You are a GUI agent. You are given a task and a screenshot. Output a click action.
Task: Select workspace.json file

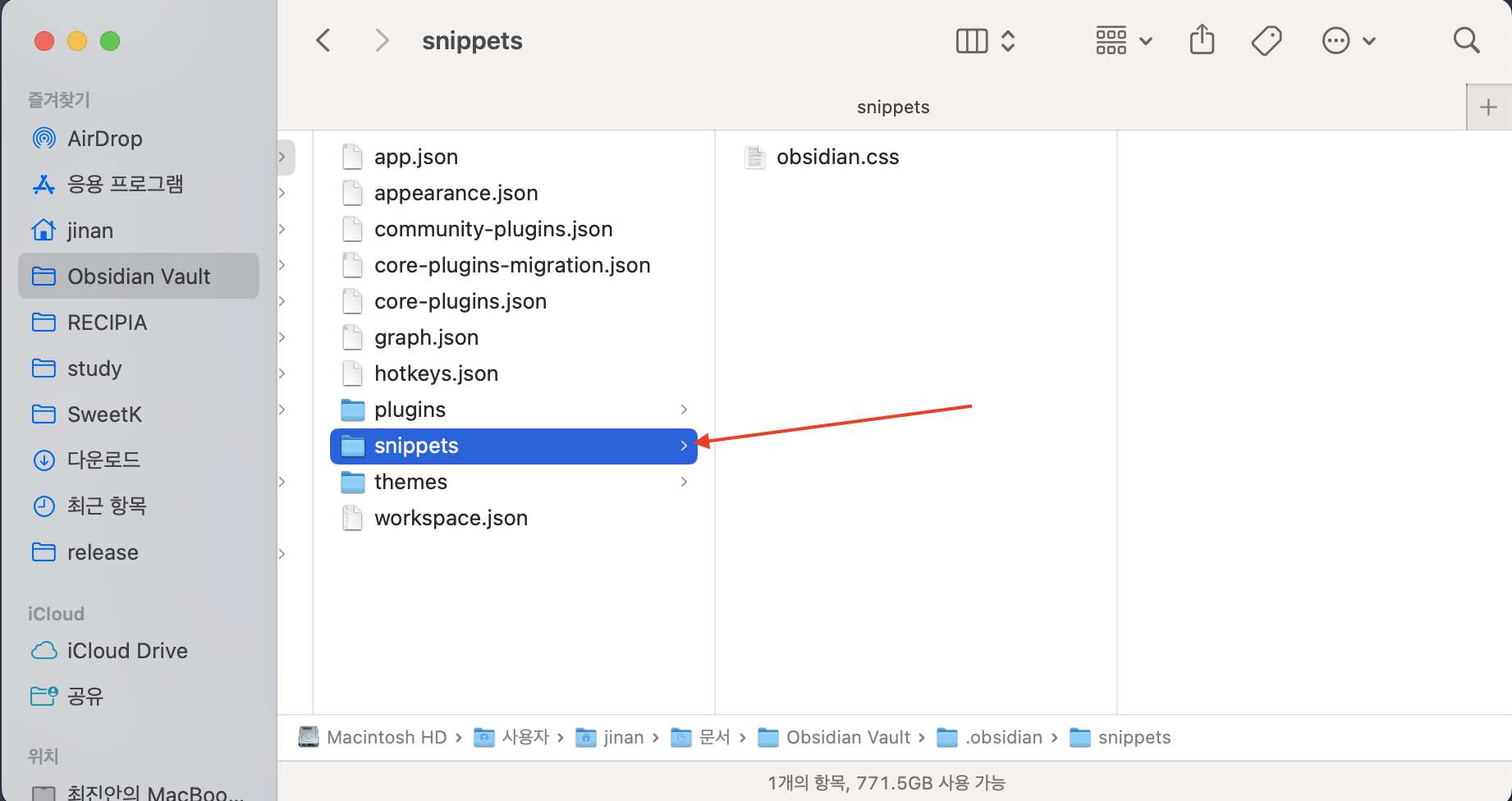point(514,518)
